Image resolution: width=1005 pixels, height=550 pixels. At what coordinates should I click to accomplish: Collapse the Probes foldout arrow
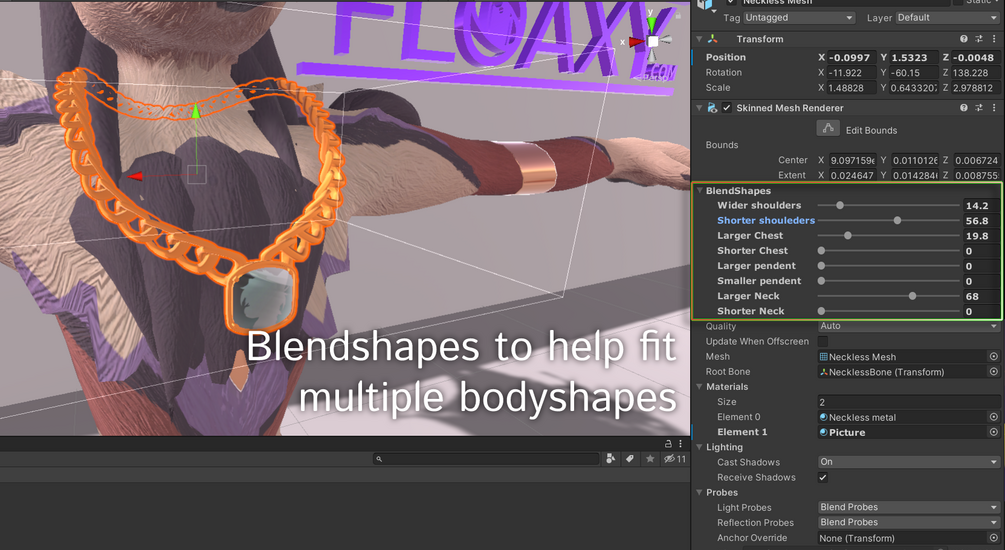(700, 492)
